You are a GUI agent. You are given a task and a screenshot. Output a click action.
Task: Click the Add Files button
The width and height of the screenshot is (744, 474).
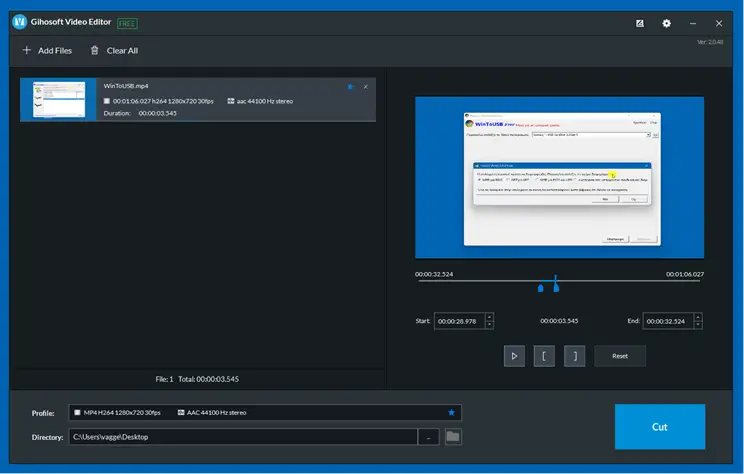pyautogui.click(x=47, y=50)
